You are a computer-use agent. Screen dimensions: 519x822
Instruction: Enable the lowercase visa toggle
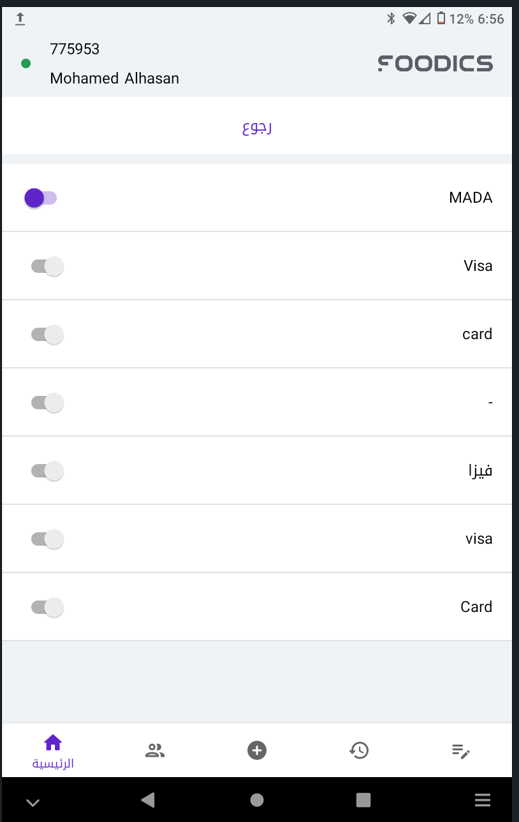[x=47, y=539]
